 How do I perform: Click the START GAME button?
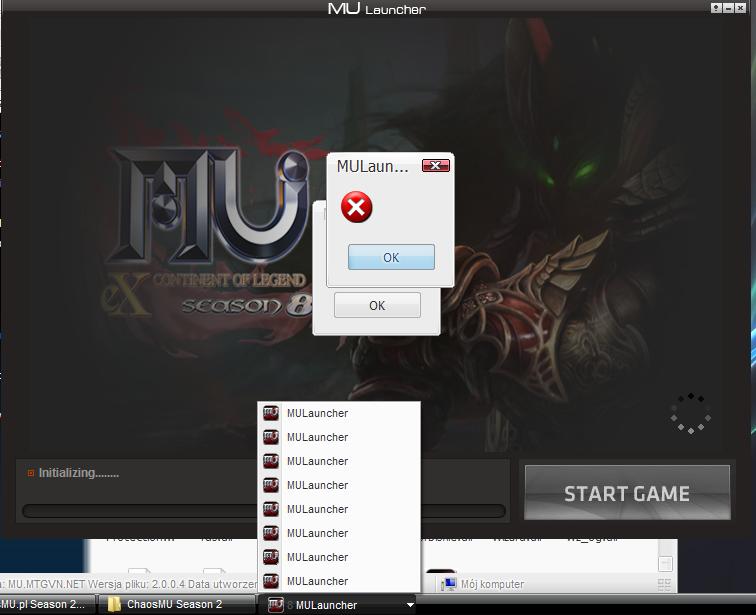point(627,493)
